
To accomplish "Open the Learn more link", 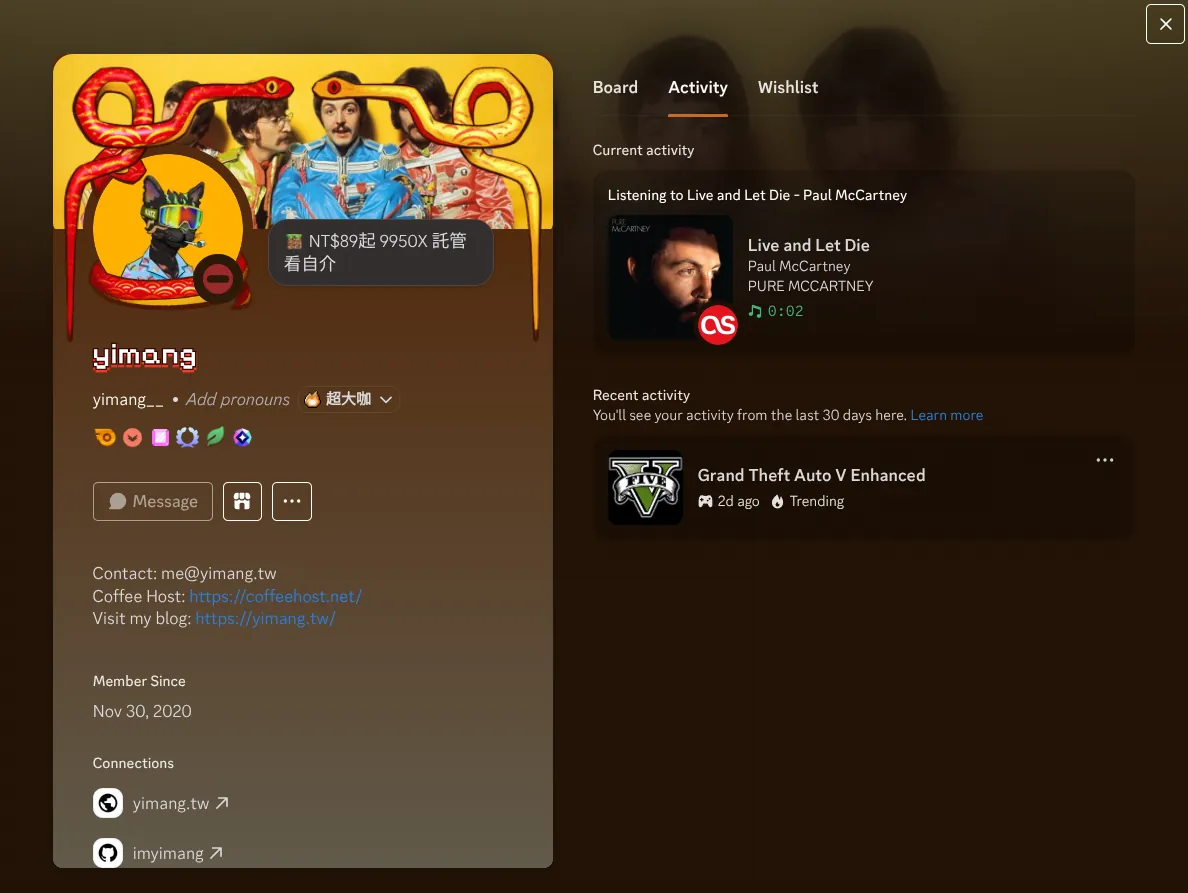I will point(946,415).
